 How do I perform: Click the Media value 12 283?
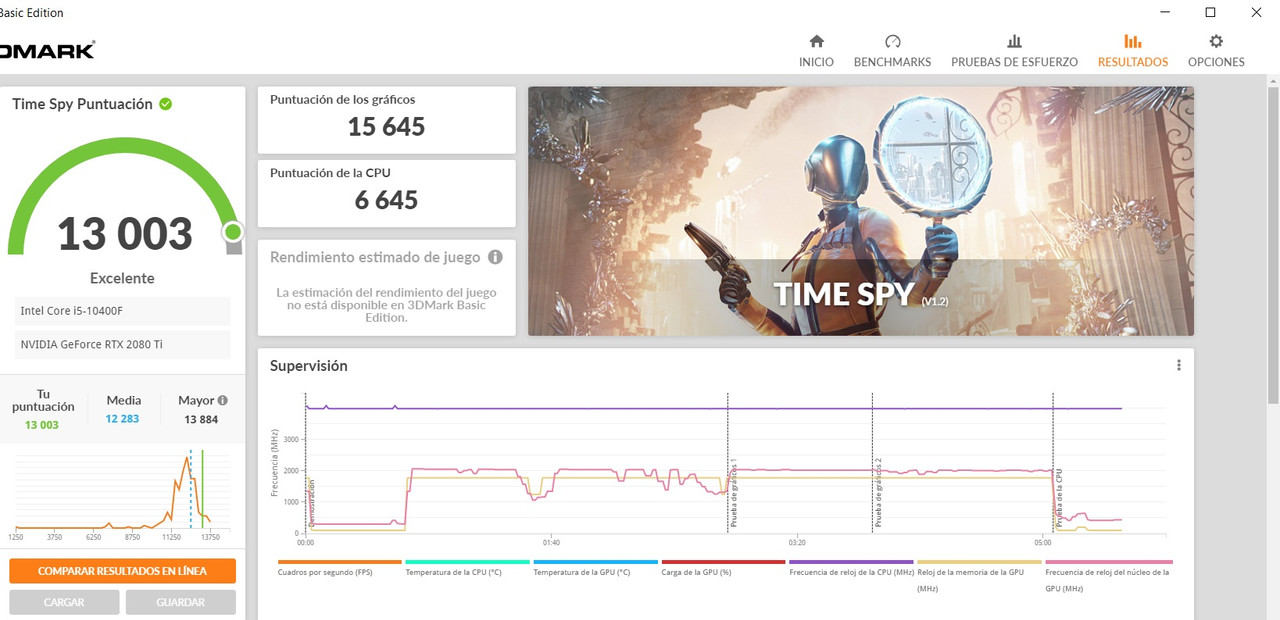pyautogui.click(x=122, y=419)
